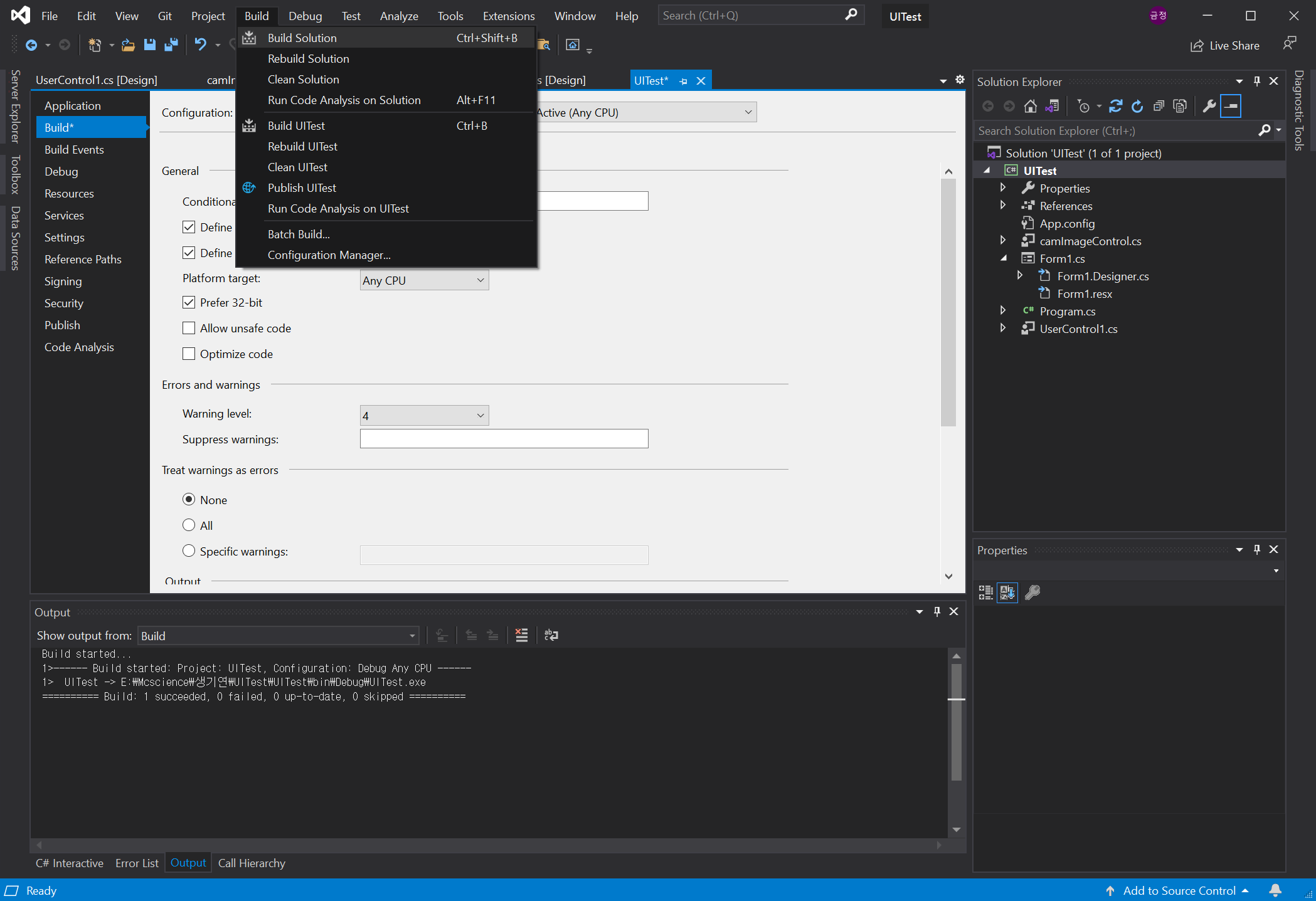This screenshot has height=901, width=1316.
Task: Click the wrench Properties icon in Solution Explorer toolbar
Action: click(x=1209, y=107)
